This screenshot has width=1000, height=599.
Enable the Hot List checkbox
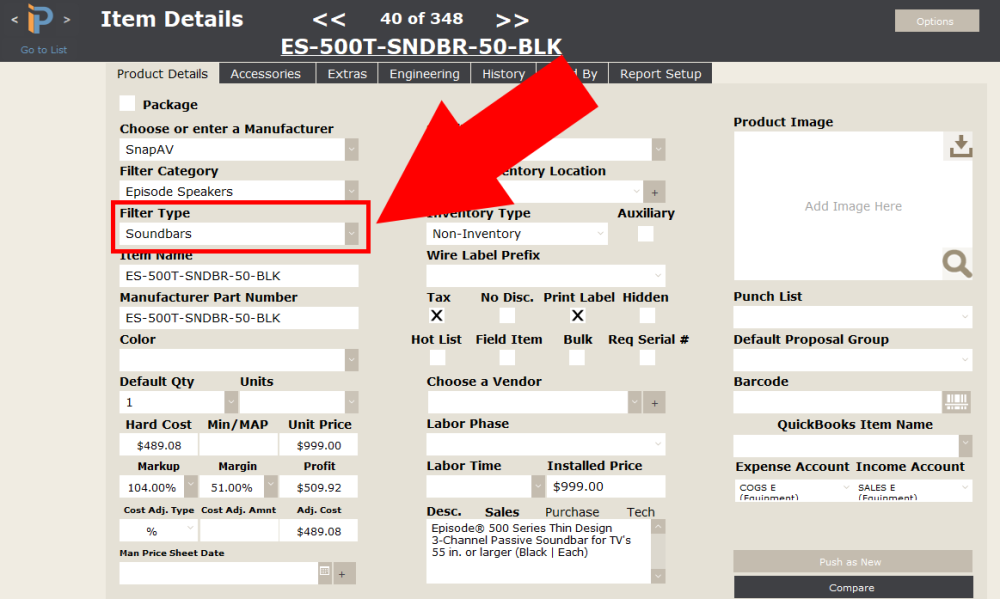(436, 356)
